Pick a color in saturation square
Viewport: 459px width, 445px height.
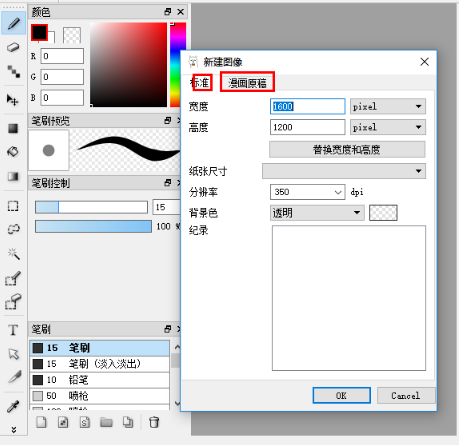tap(128, 65)
